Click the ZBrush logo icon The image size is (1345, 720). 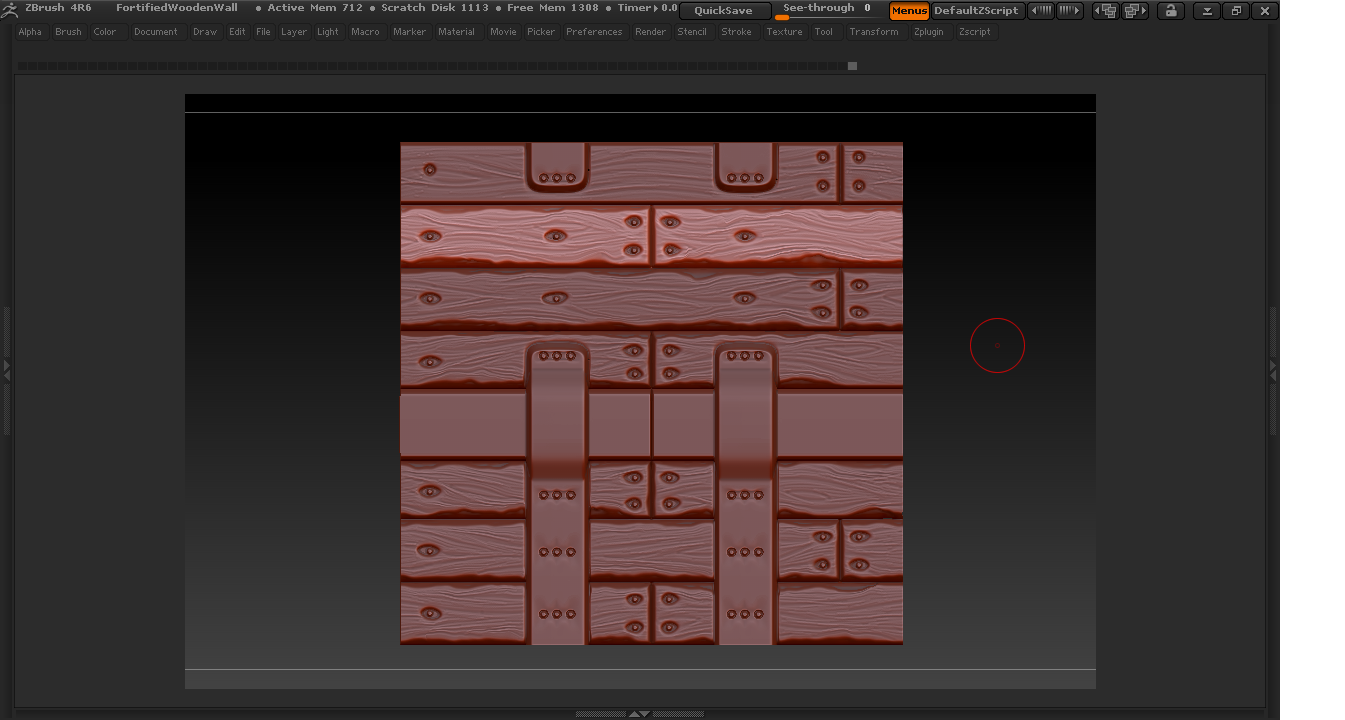coord(10,10)
